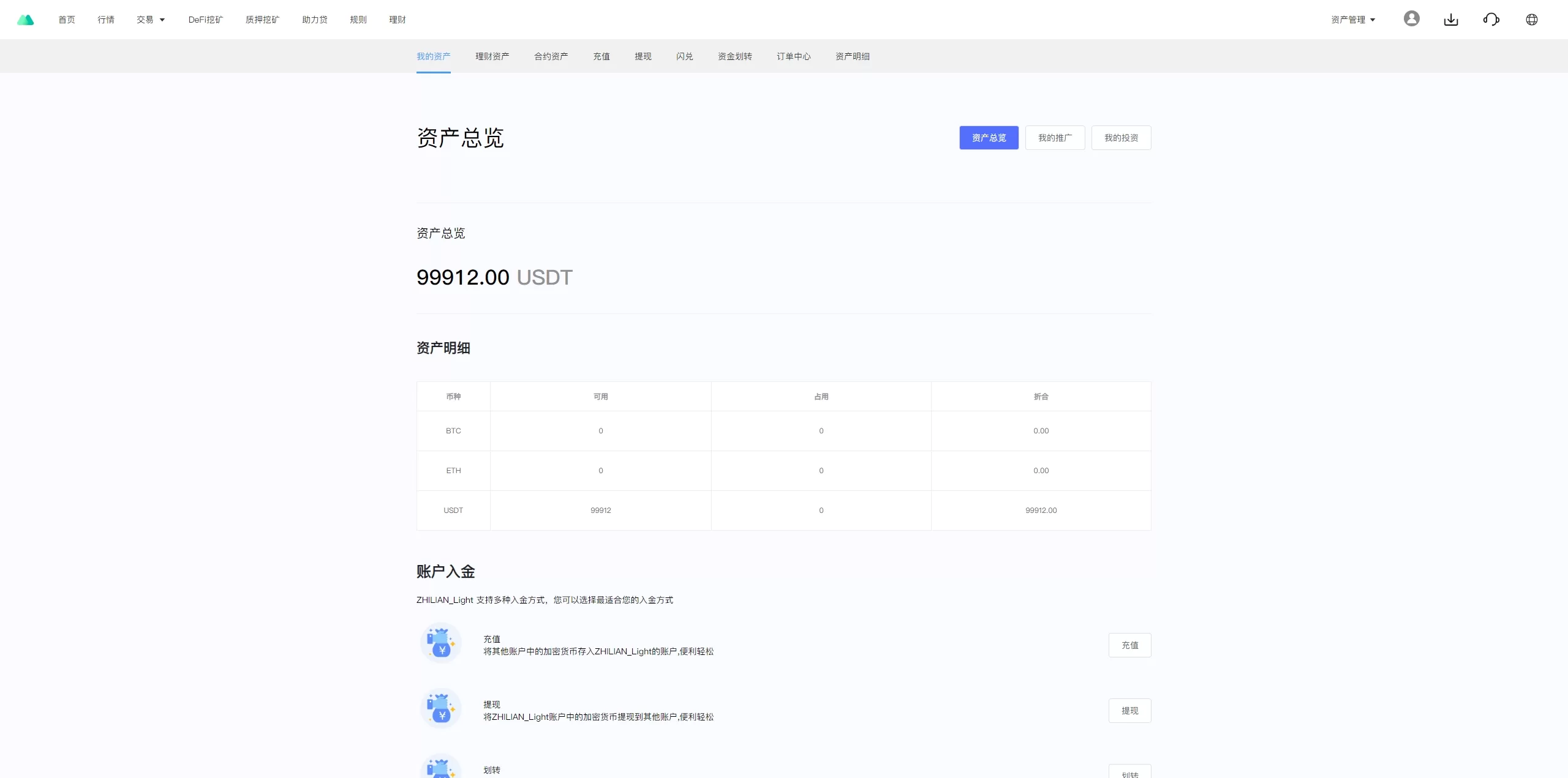
Task: Click the transfer money bag icon
Action: pyautogui.click(x=440, y=767)
